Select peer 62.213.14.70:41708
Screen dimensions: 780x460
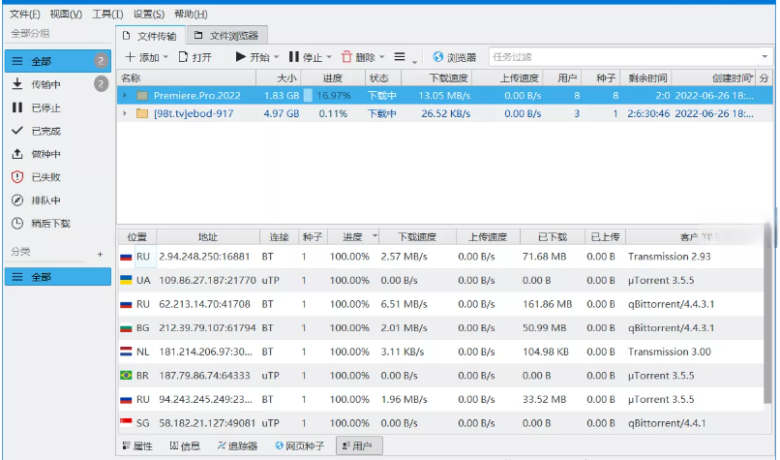click(440, 304)
